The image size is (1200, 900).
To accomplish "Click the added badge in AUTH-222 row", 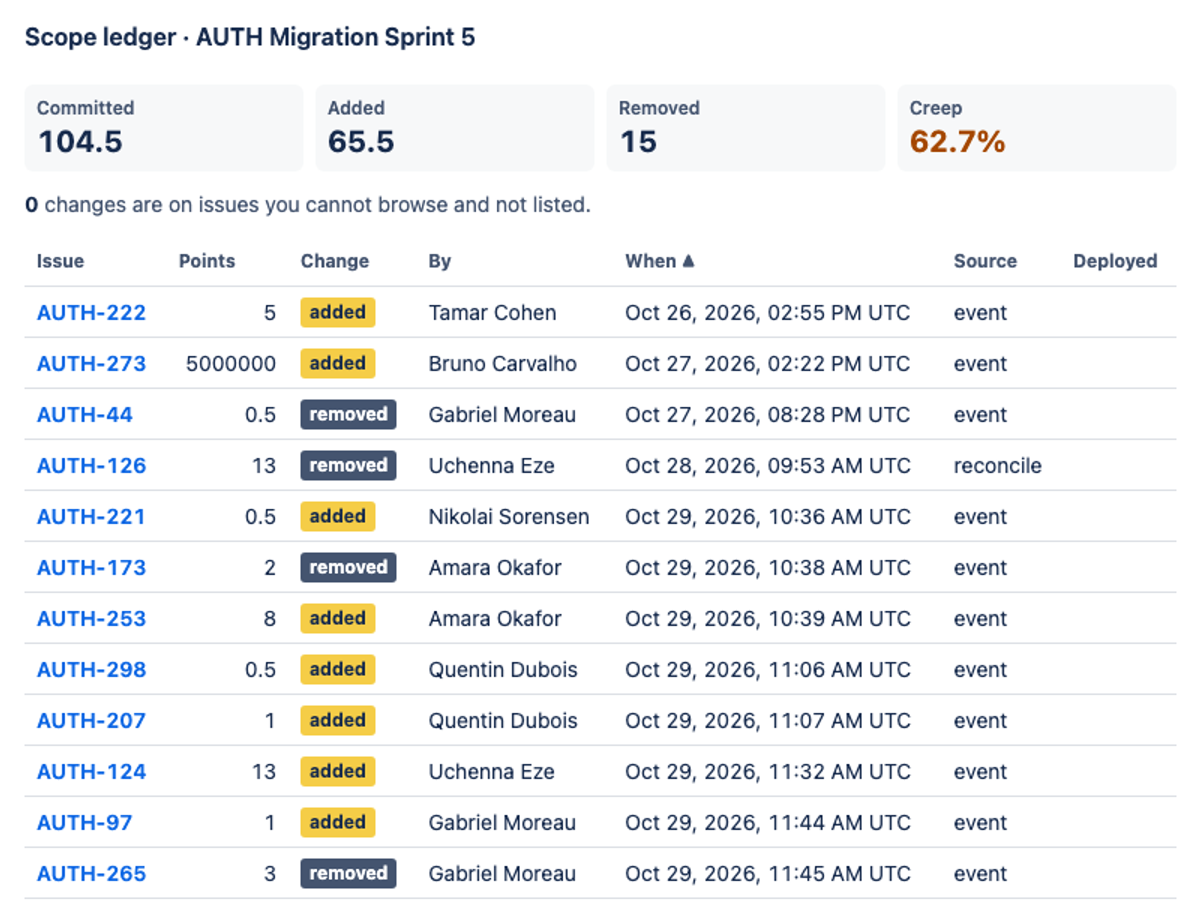I will (x=338, y=312).
